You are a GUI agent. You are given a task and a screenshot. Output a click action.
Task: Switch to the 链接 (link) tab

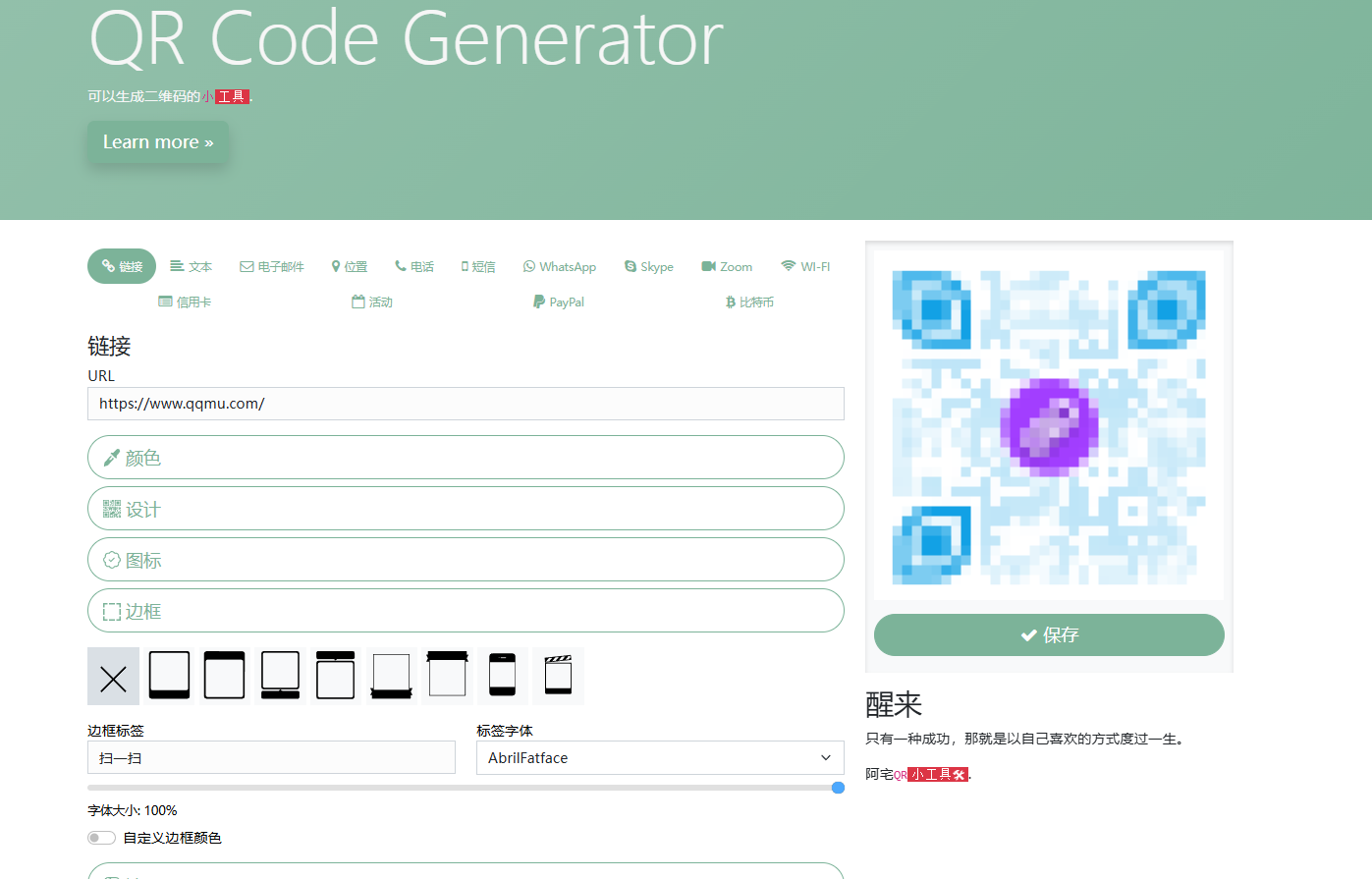click(122, 266)
